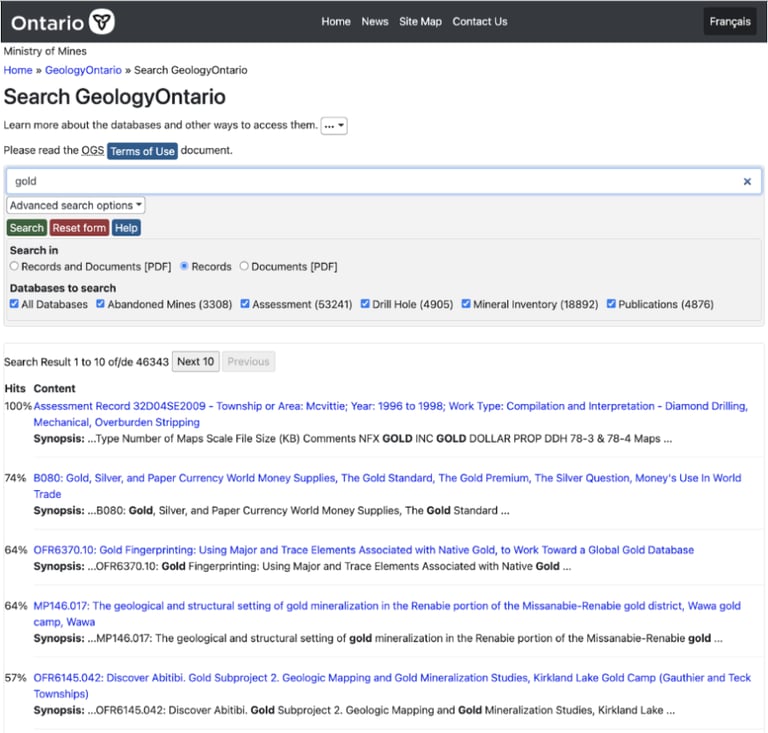Click the 'Search GeologyOntario' page heading

click(x=115, y=96)
